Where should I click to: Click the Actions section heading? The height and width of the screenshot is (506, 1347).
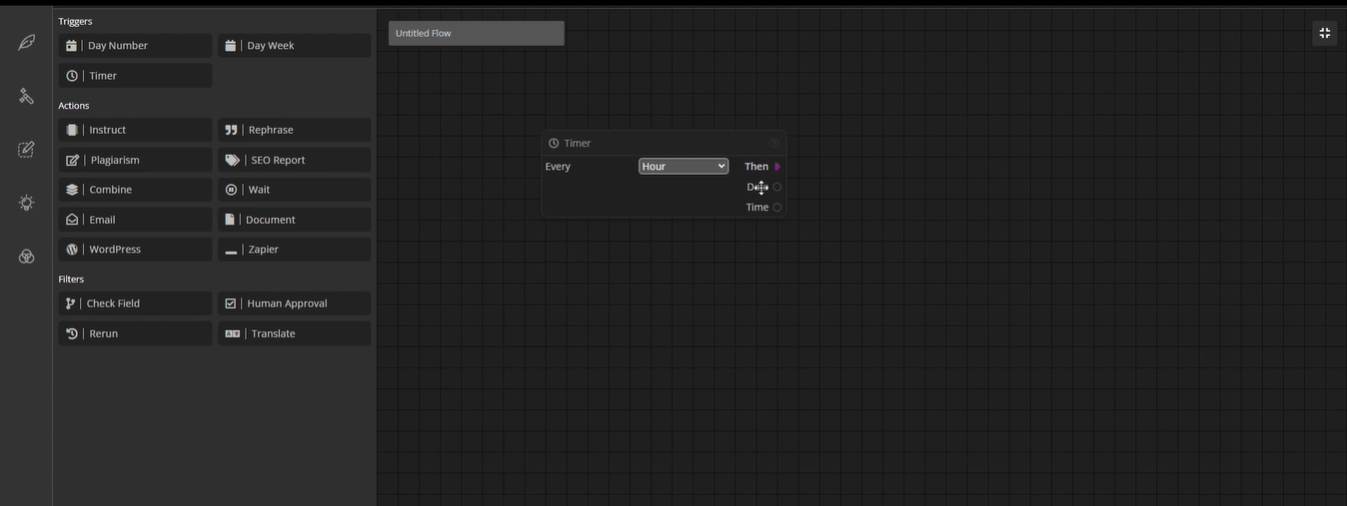(x=74, y=105)
